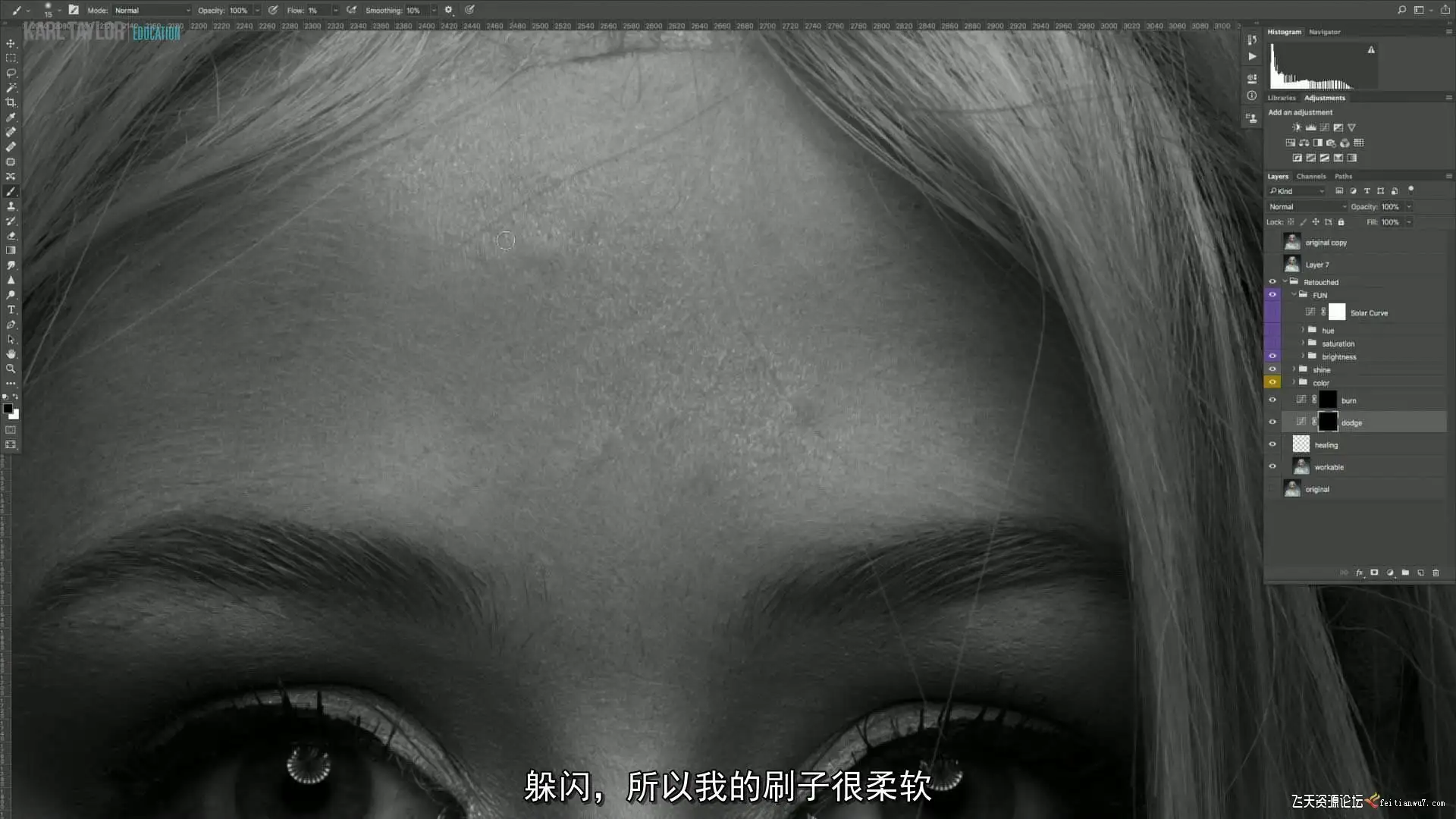Toggle visibility of the burn layer
This screenshot has width=1456, height=819.
(x=1272, y=400)
